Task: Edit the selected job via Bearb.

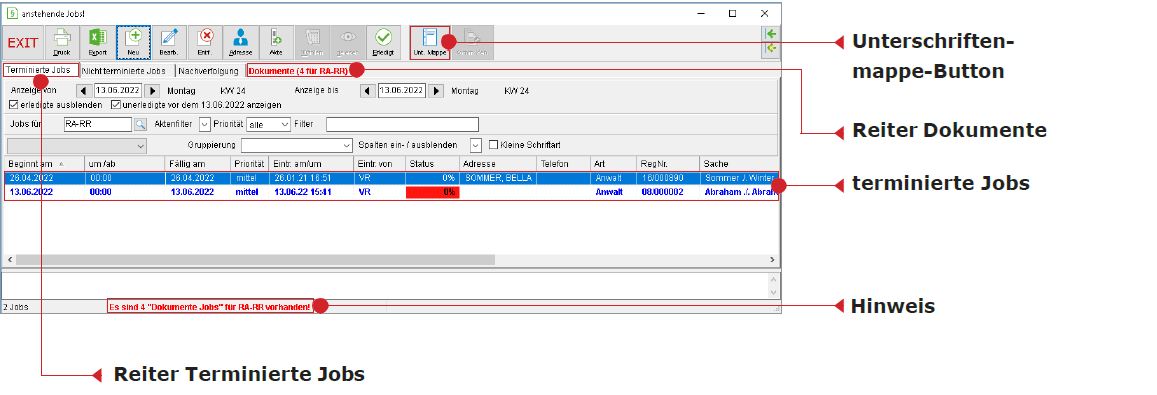Action: point(169,43)
